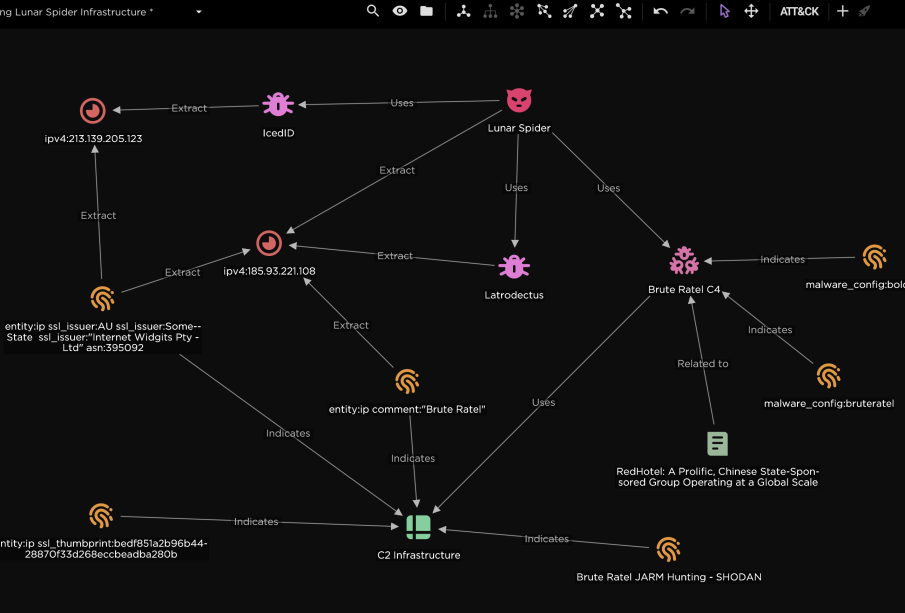The width and height of the screenshot is (905, 613).
Task: Open the graph title dropdown arrow
Action: coord(199,12)
